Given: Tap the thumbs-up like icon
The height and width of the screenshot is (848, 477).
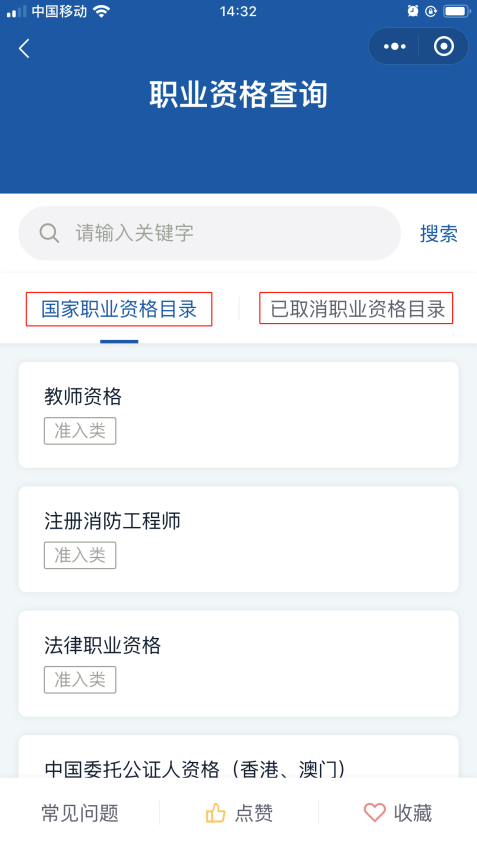Looking at the screenshot, I should point(215,813).
